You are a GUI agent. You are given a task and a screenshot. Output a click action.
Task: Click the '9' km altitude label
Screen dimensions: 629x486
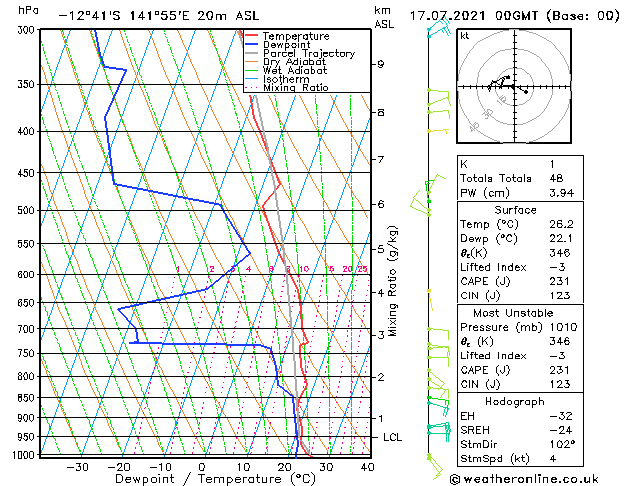(x=381, y=64)
